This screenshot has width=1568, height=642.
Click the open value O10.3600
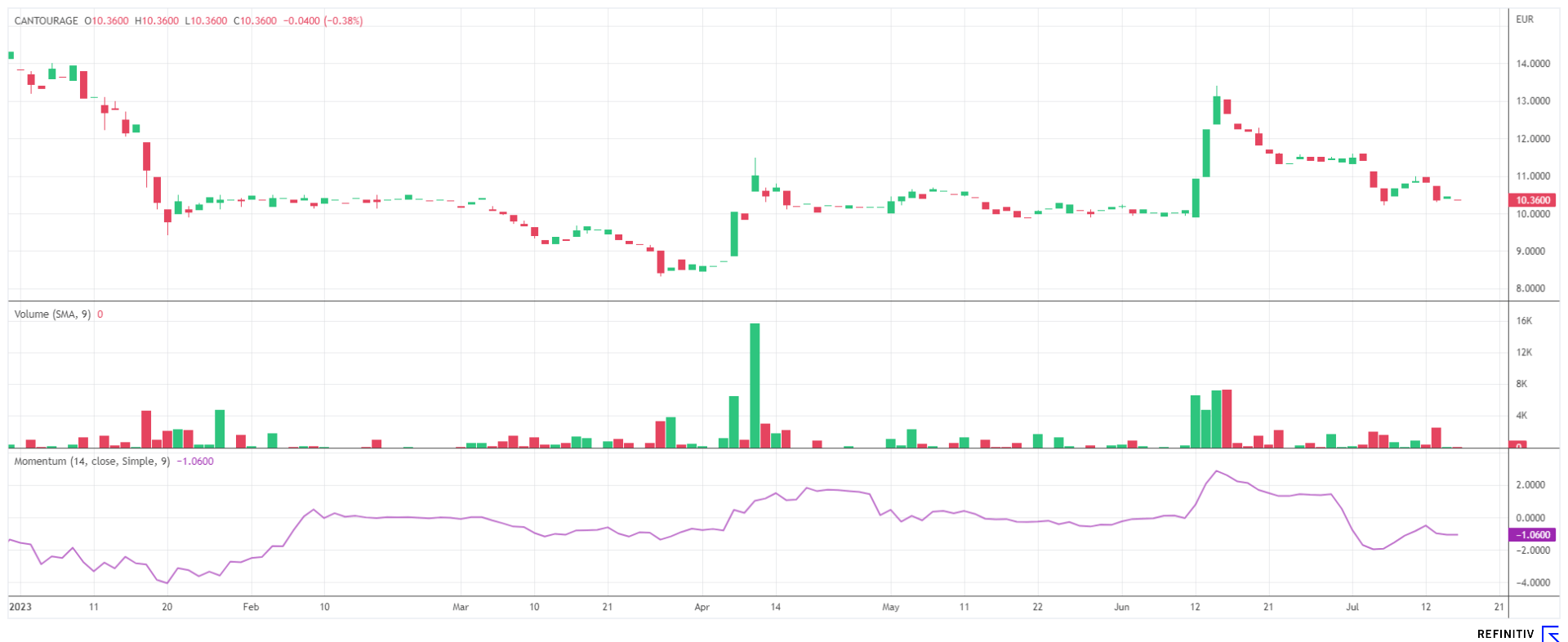click(107, 20)
